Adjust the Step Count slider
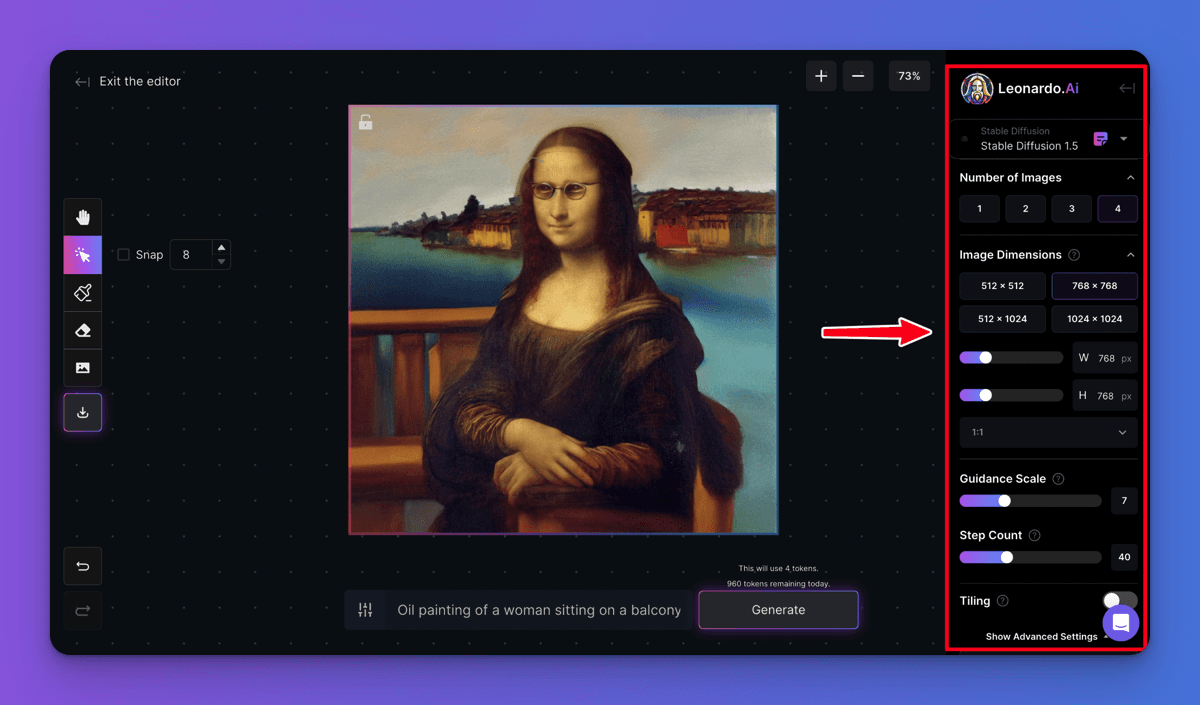The height and width of the screenshot is (705, 1200). (x=1030, y=557)
